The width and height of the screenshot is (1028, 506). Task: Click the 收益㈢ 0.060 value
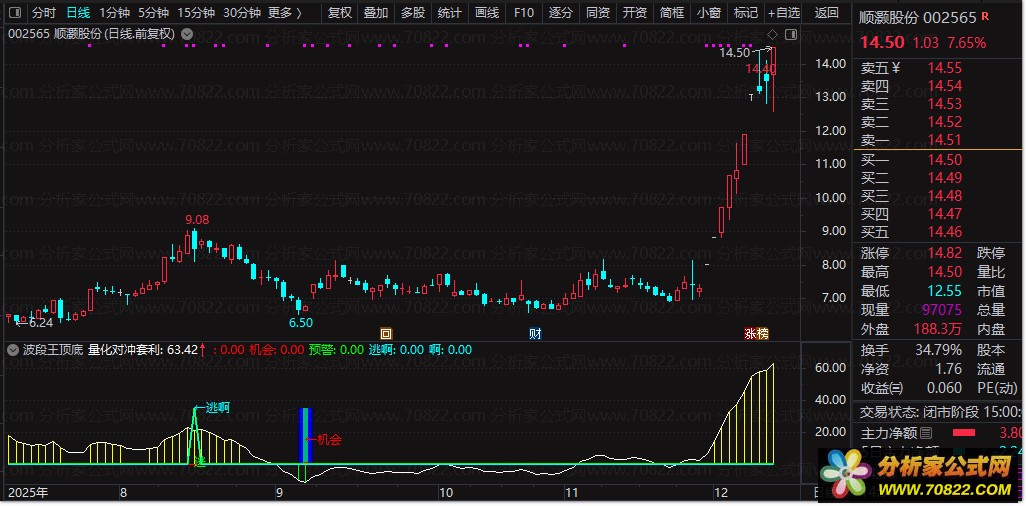tap(944, 387)
